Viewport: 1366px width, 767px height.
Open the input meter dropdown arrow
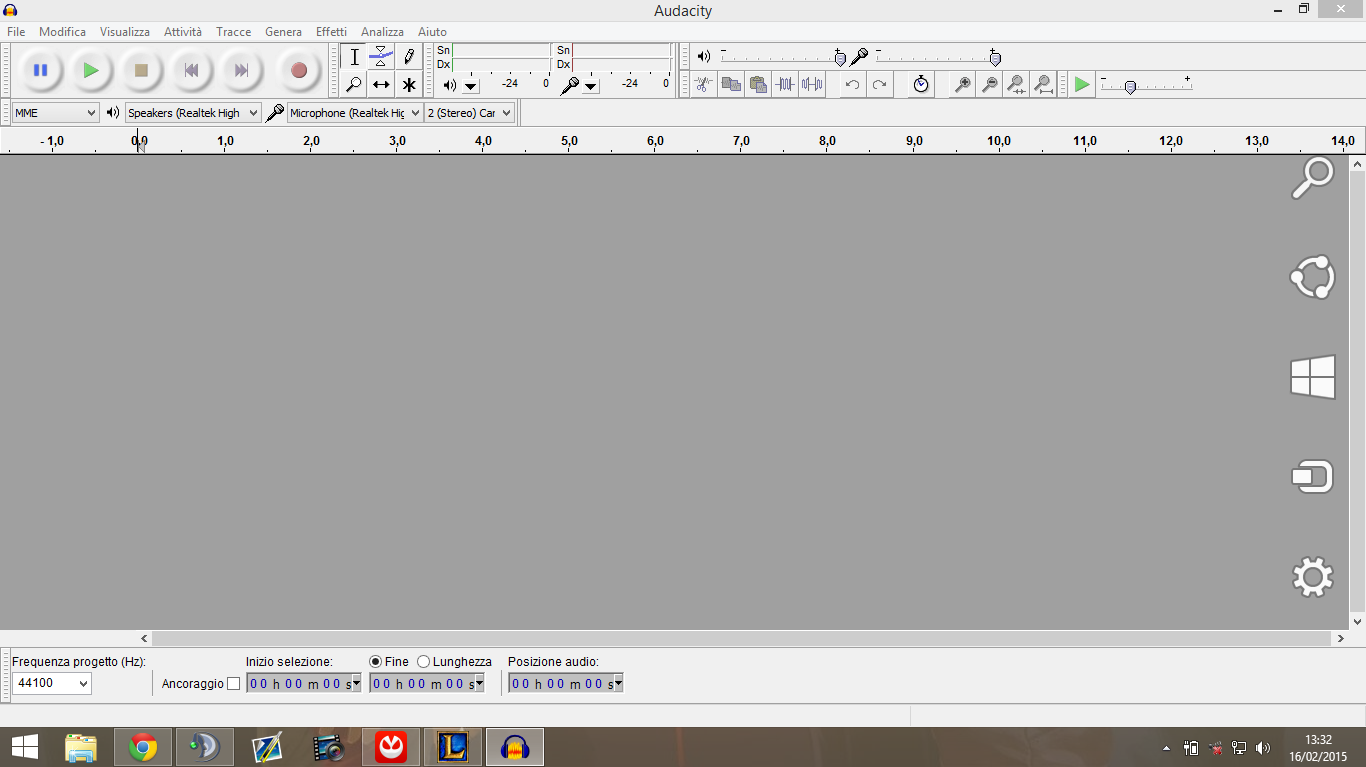pos(591,86)
